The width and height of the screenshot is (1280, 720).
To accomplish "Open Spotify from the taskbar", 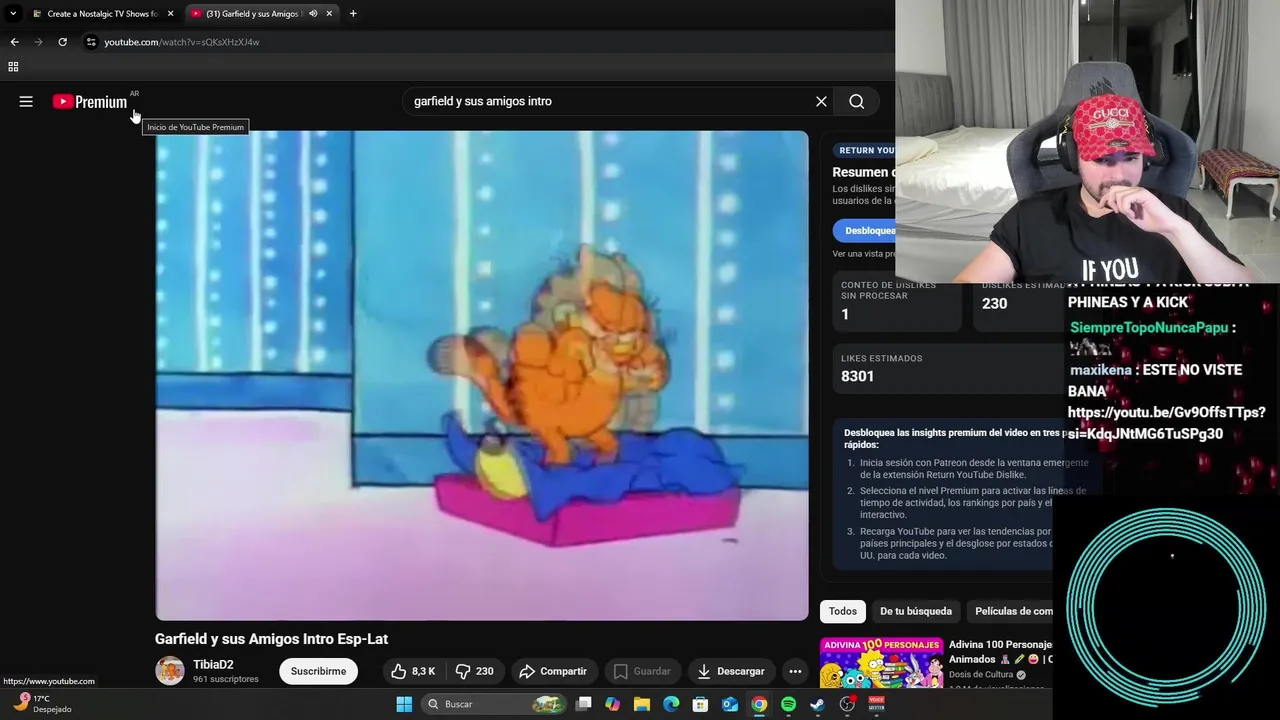I will (x=788, y=704).
